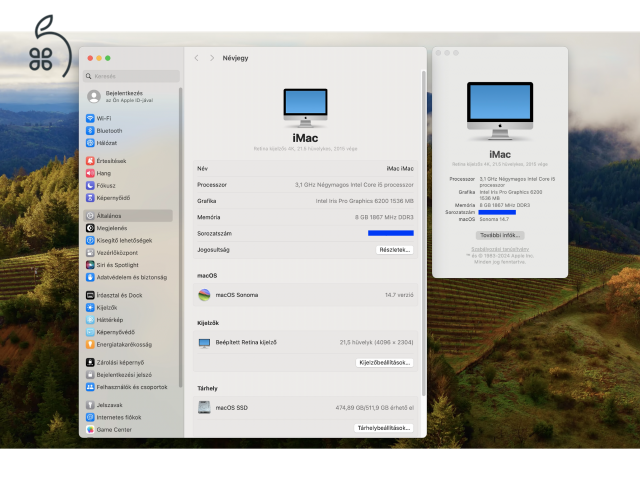640x480 pixels.
Task: Click the macOS SSD drive icon
Action: tap(204, 407)
